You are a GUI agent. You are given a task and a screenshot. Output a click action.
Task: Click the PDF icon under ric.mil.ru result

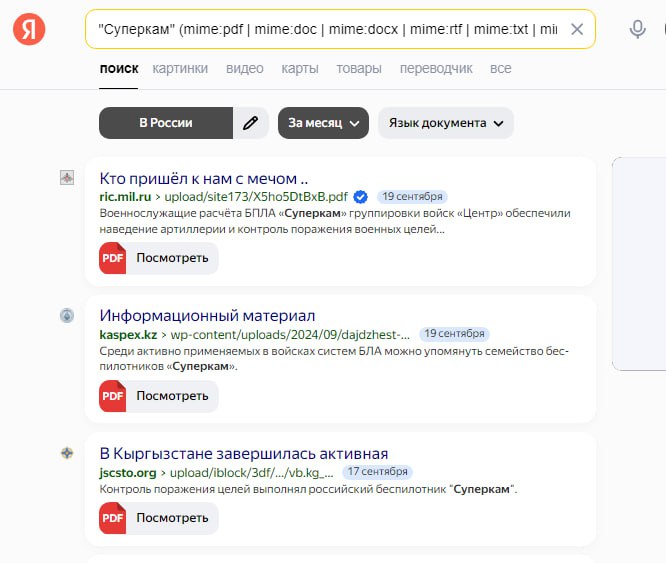click(x=113, y=258)
